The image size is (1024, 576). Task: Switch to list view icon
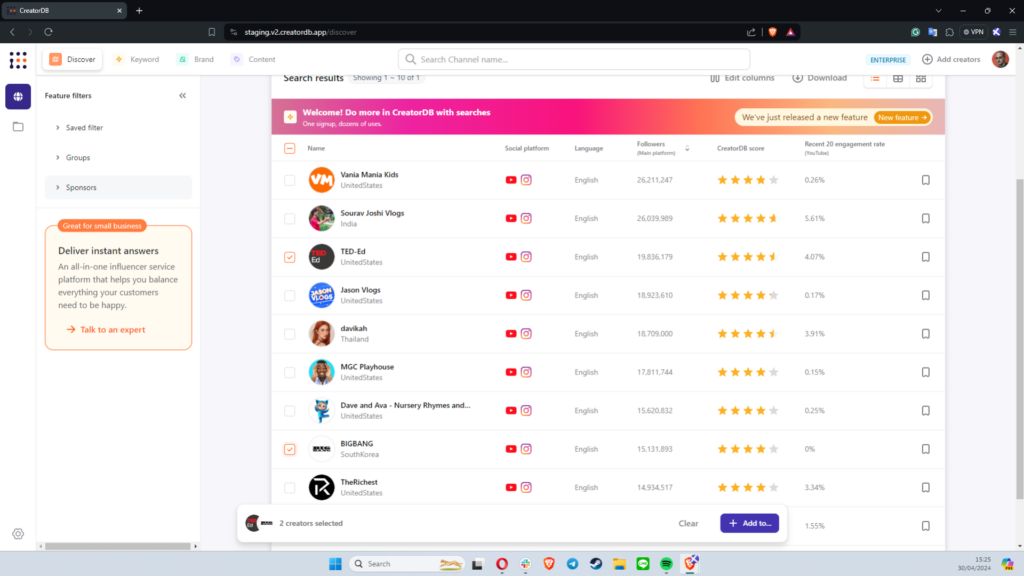(x=875, y=78)
